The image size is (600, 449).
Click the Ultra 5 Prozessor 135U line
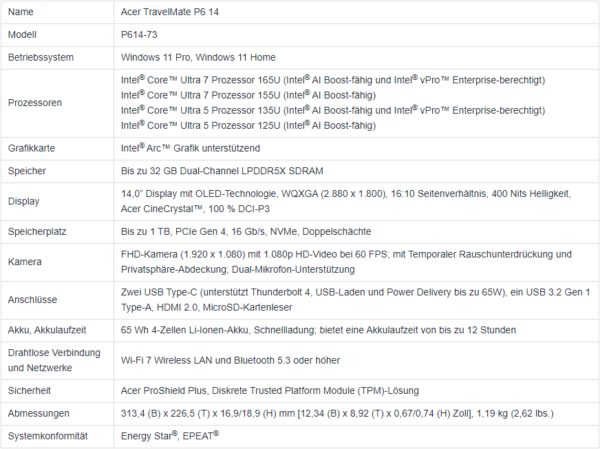tap(333, 111)
